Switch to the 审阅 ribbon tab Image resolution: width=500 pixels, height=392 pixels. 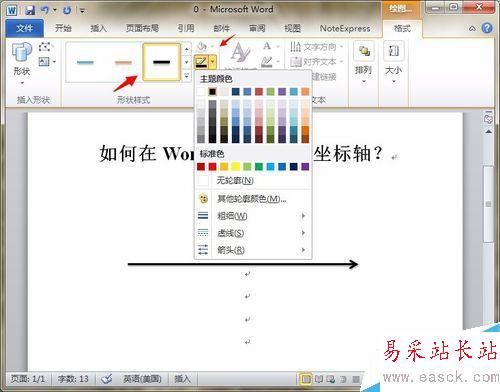point(257,28)
